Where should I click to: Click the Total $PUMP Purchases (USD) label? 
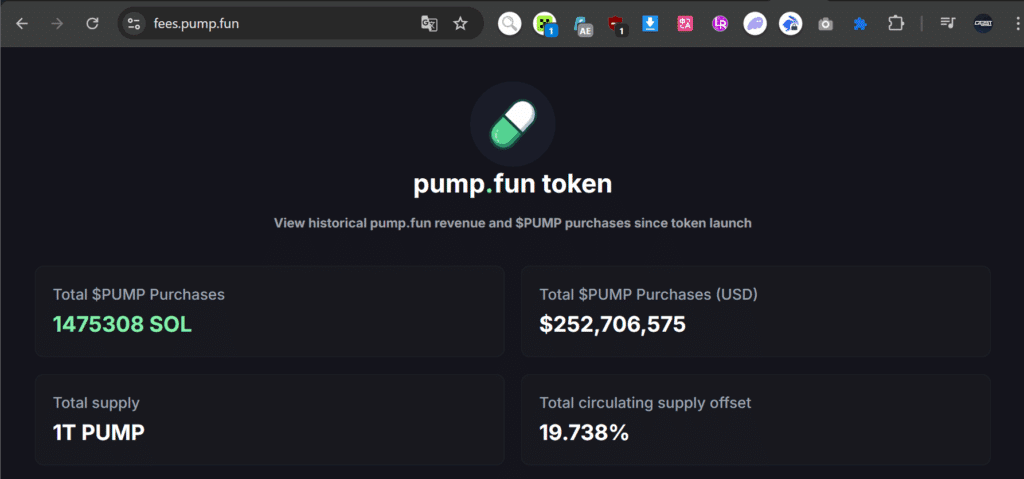[648, 295]
